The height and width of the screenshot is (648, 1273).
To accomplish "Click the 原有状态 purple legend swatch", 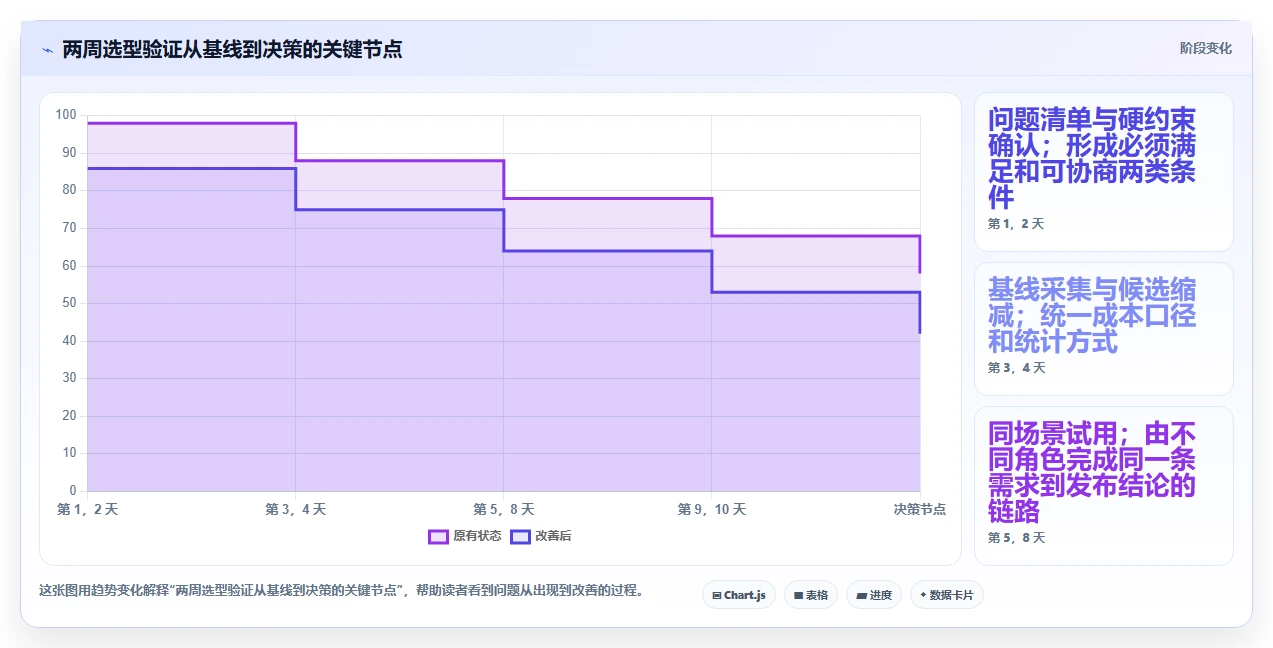I will click(x=438, y=536).
